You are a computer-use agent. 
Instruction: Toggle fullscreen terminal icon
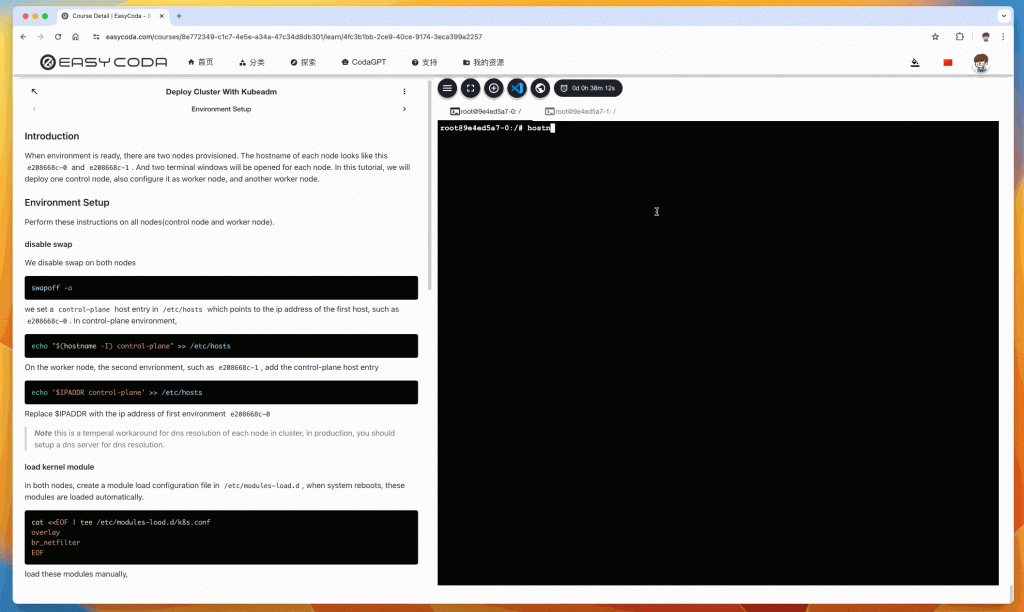(470, 88)
